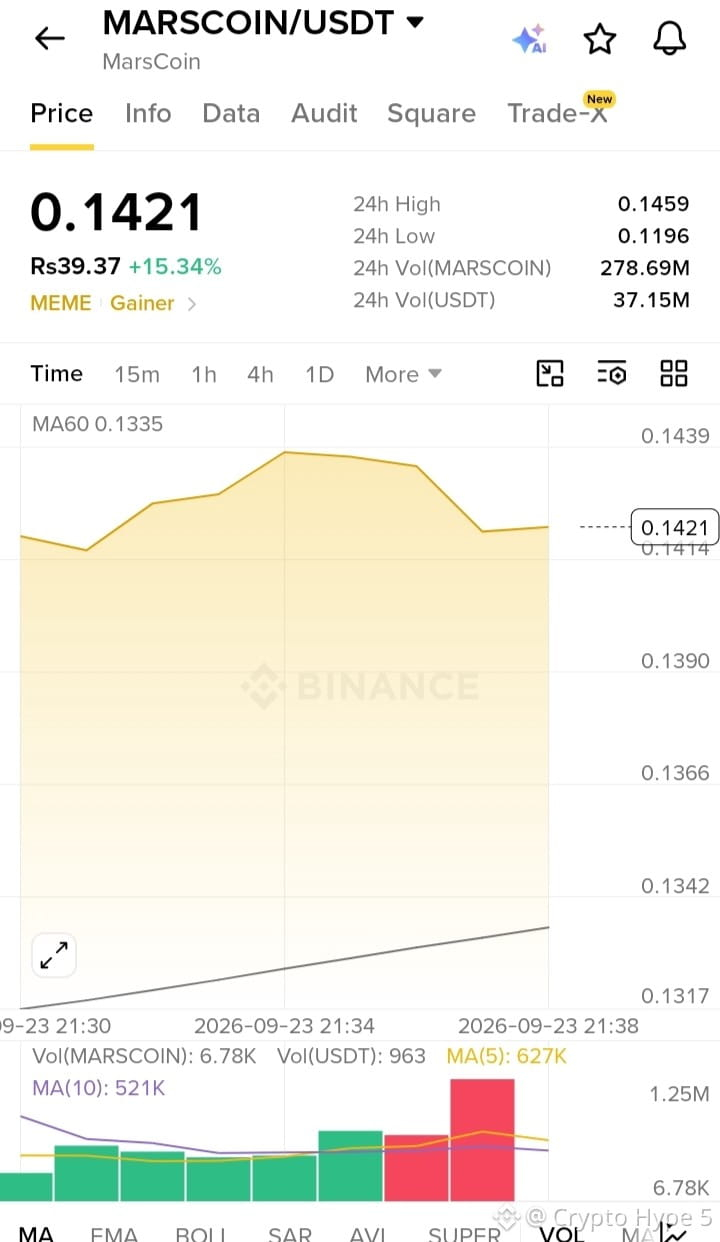Expand the MEME Gainer tag chevron
The image size is (720, 1242).
[x=192, y=304]
